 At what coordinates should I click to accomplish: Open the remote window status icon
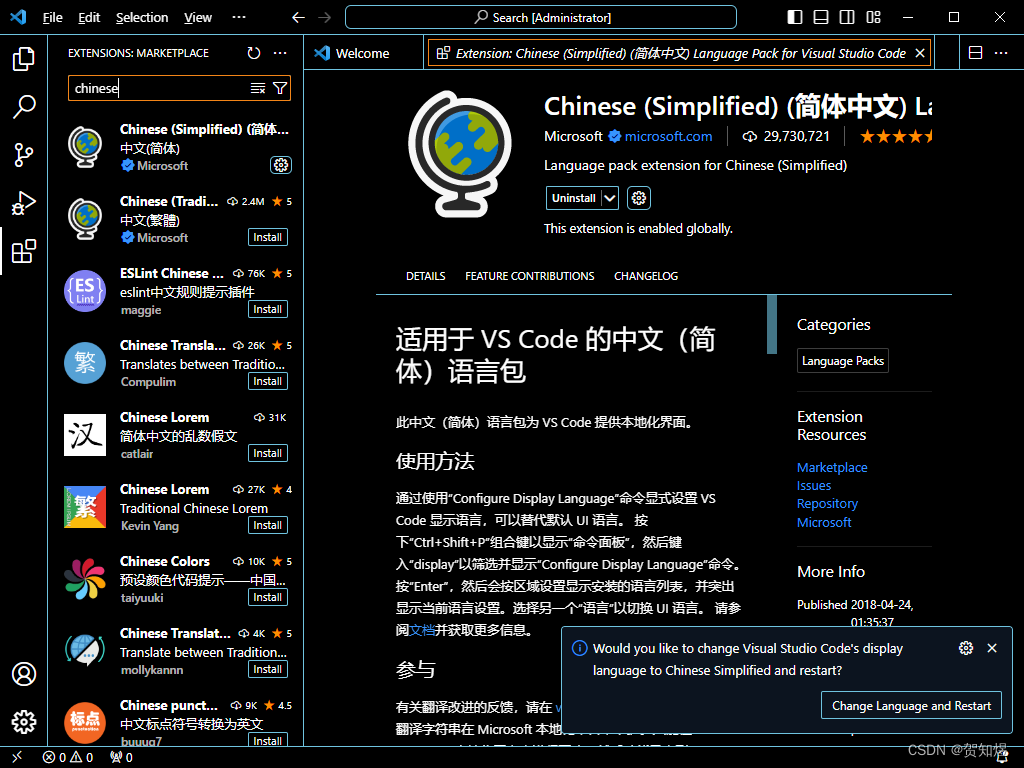coord(17,757)
